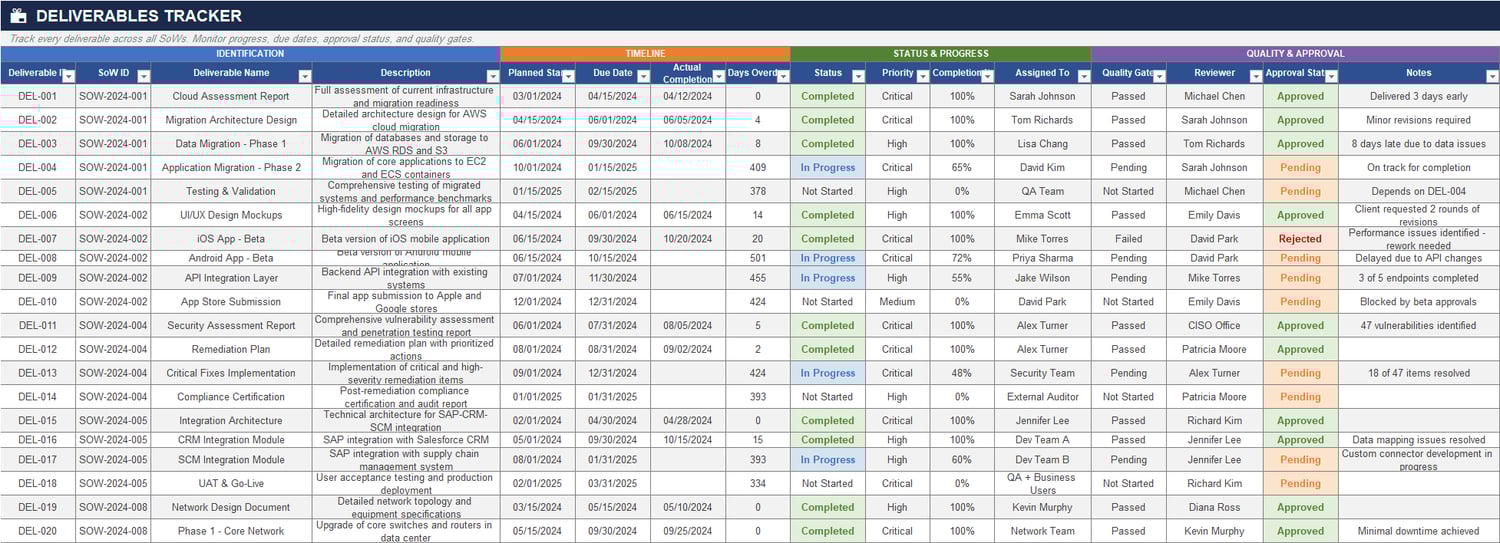Viewport: 1500px width, 543px height.
Task: Click the note 'Minimal downtime achieved'
Action: tap(1418, 531)
